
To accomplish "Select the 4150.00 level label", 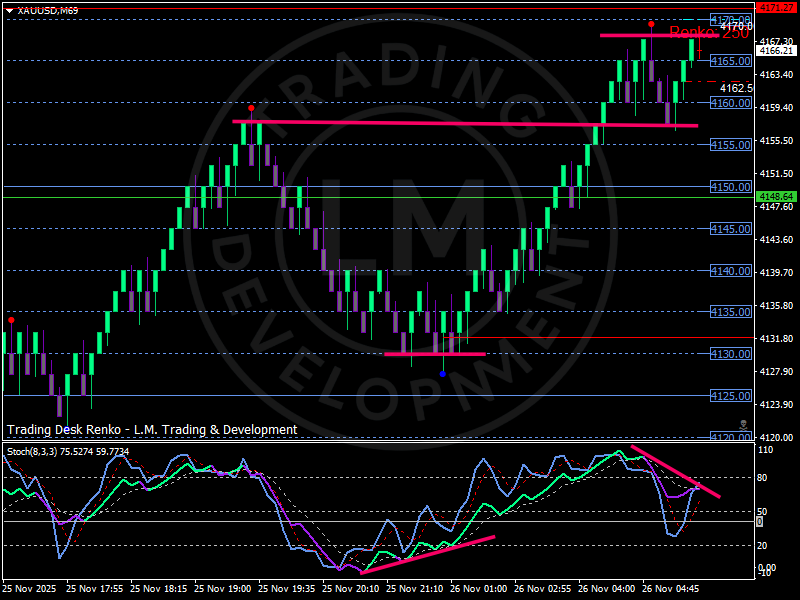I will pyautogui.click(x=731, y=187).
